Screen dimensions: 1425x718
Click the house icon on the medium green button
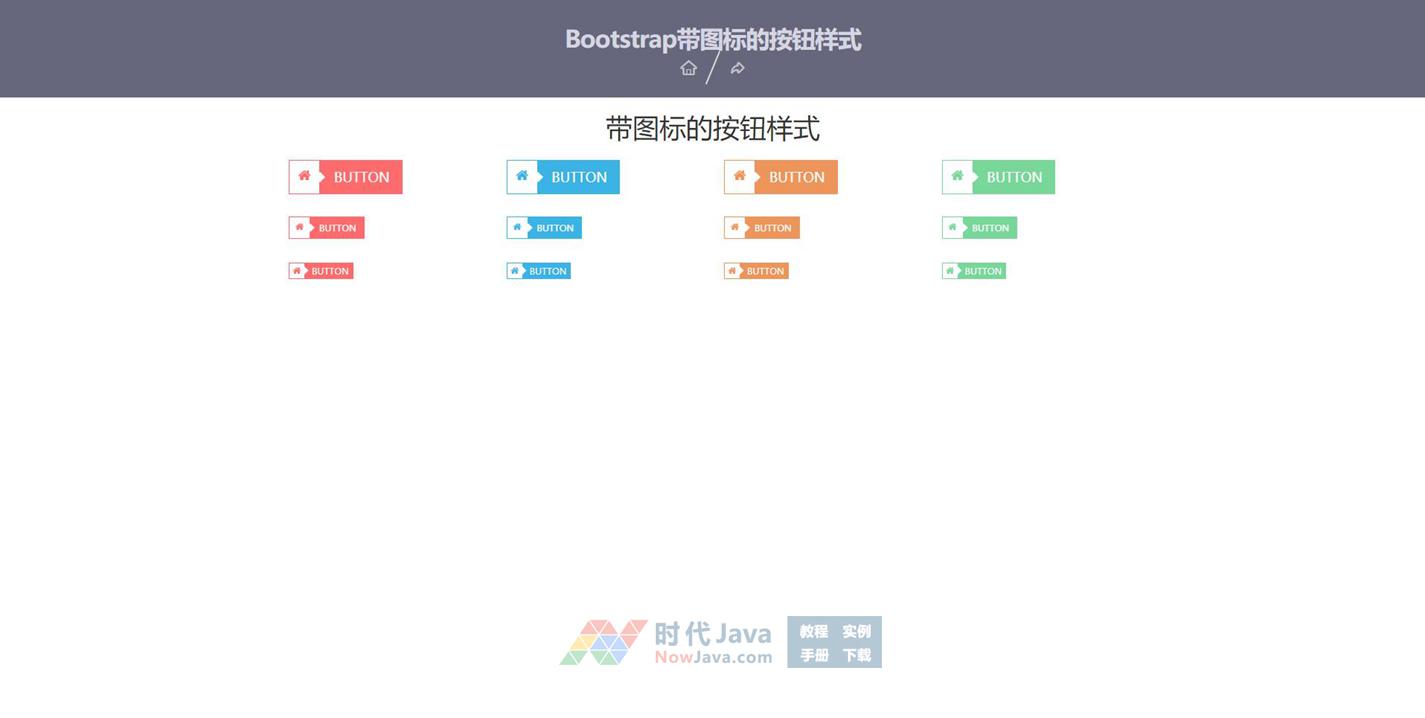pos(952,227)
